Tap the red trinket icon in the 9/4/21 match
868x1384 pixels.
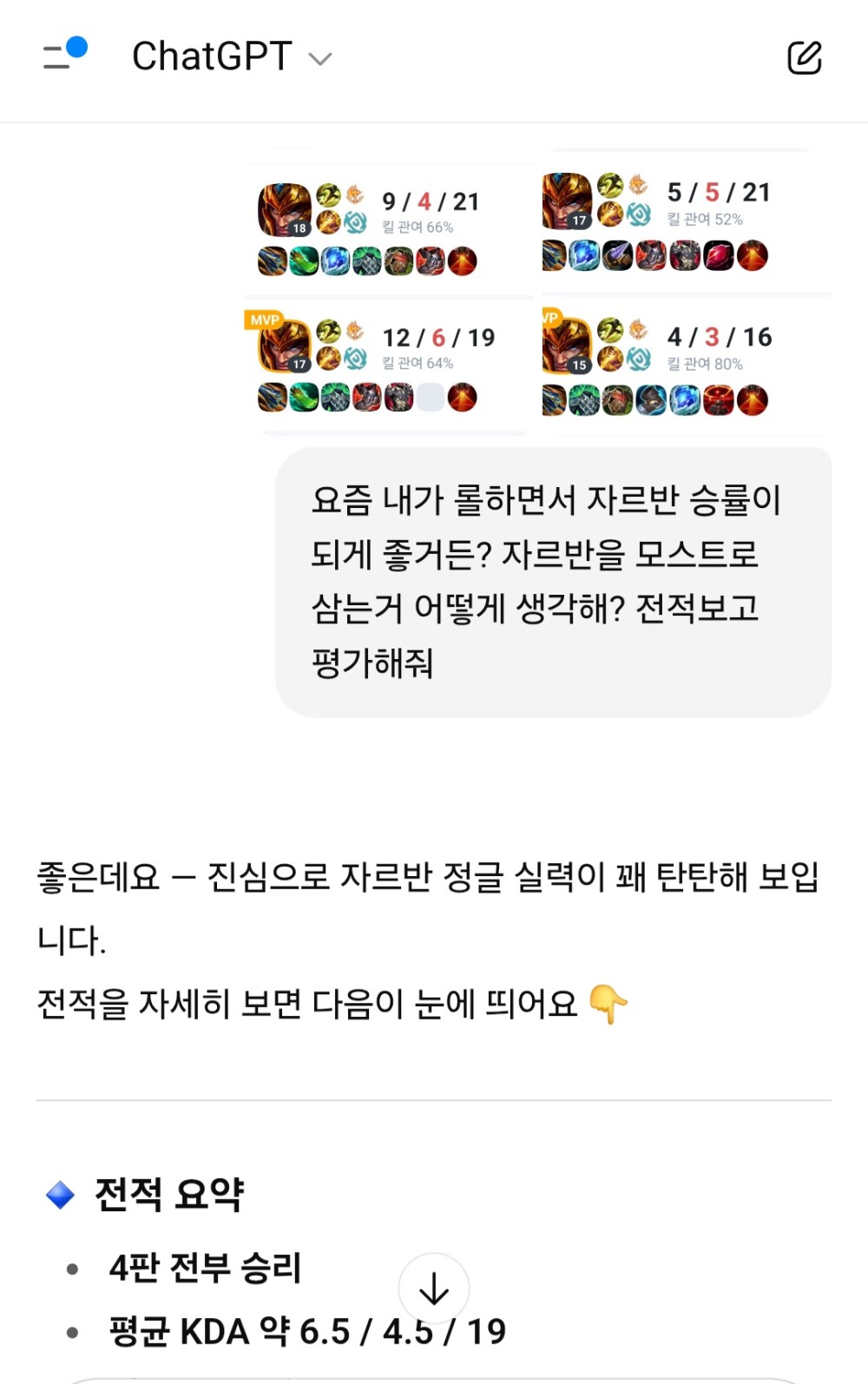[463, 260]
